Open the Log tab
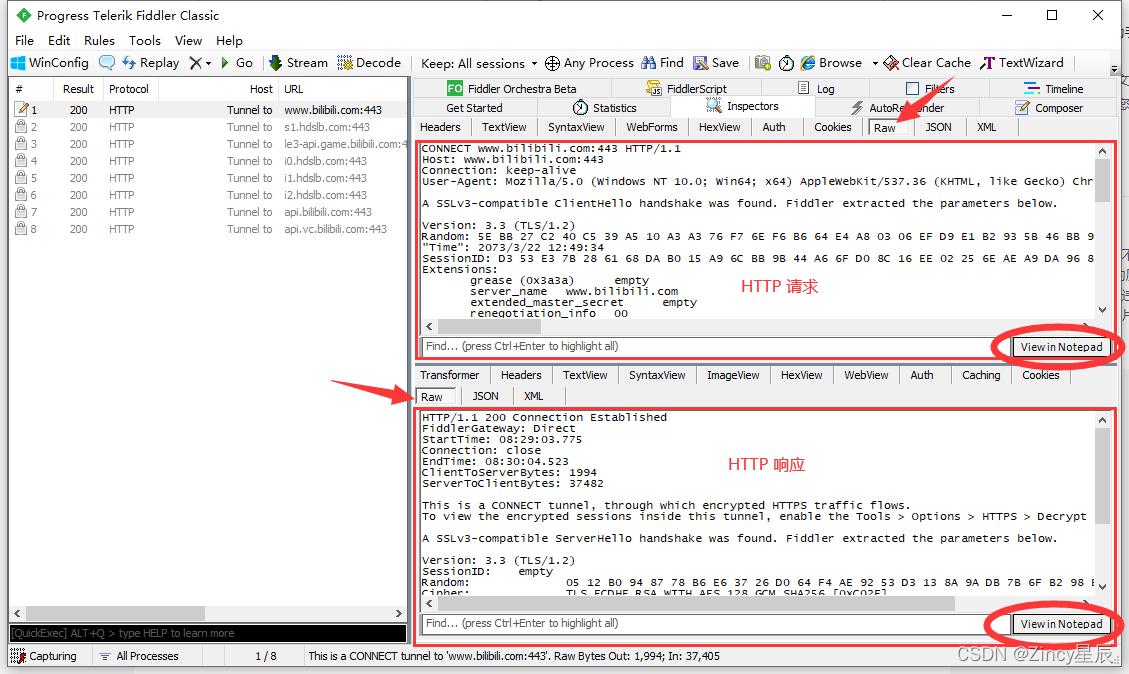 817,89
